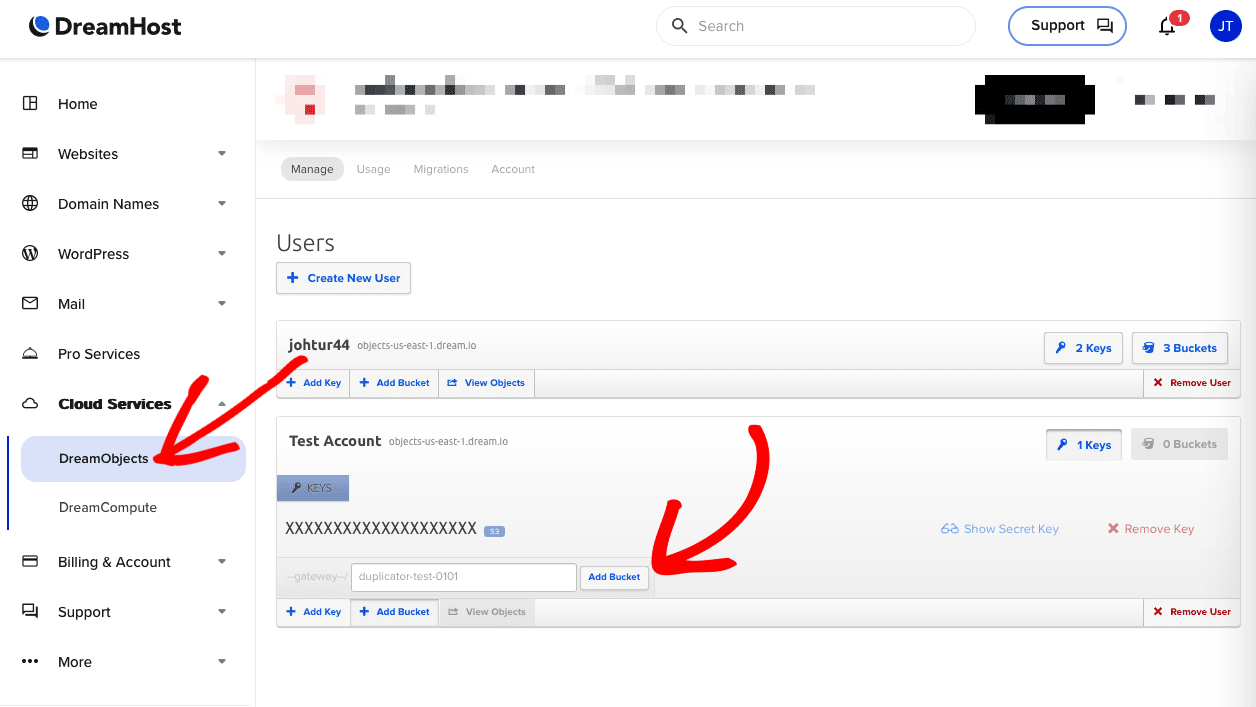Click Add Bucket under johtur44
The width and height of the screenshot is (1256, 707).
[394, 383]
